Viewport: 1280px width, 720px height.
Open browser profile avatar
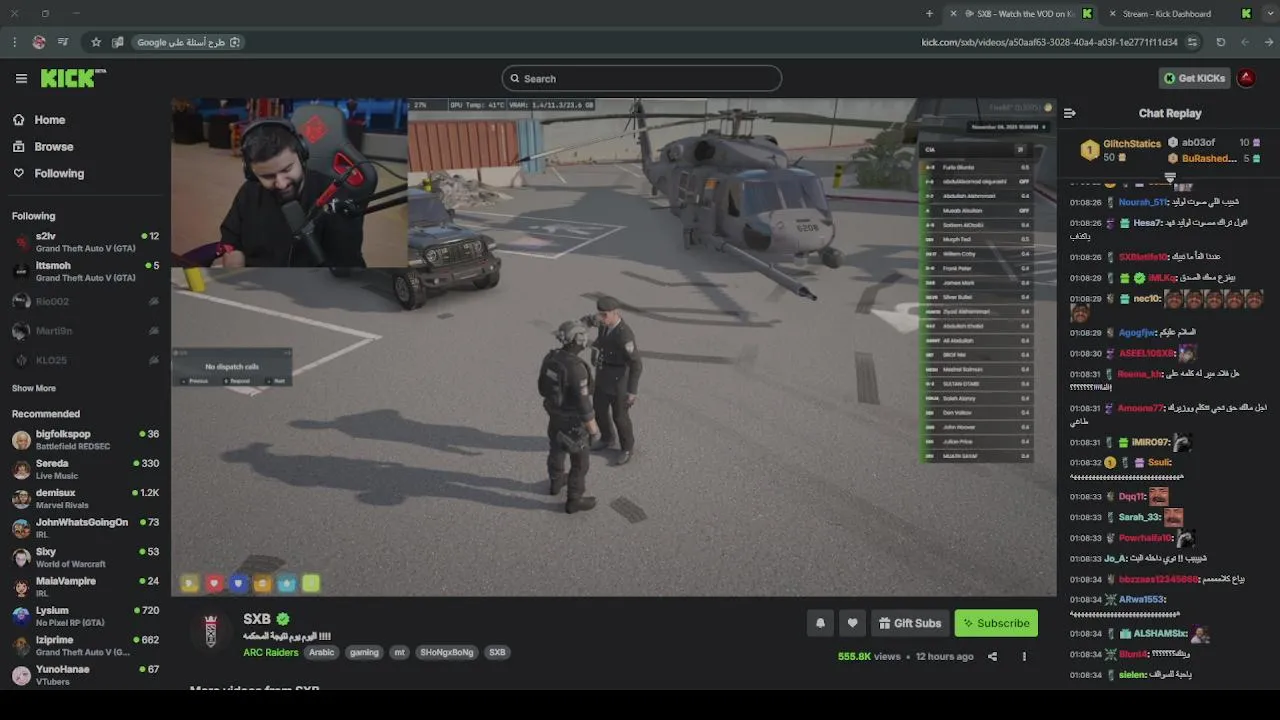pos(39,42)
